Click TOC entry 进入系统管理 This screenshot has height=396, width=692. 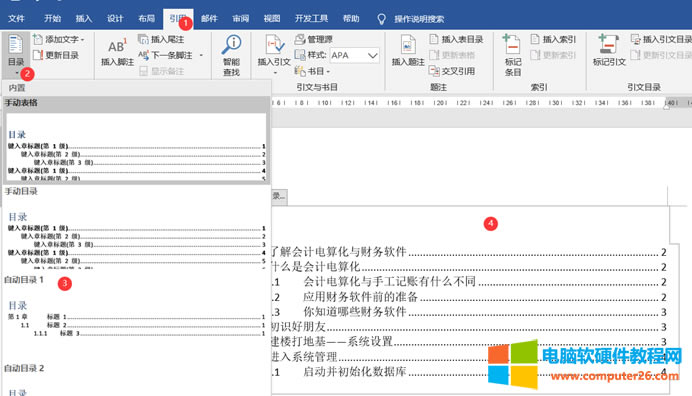[469, 356]
